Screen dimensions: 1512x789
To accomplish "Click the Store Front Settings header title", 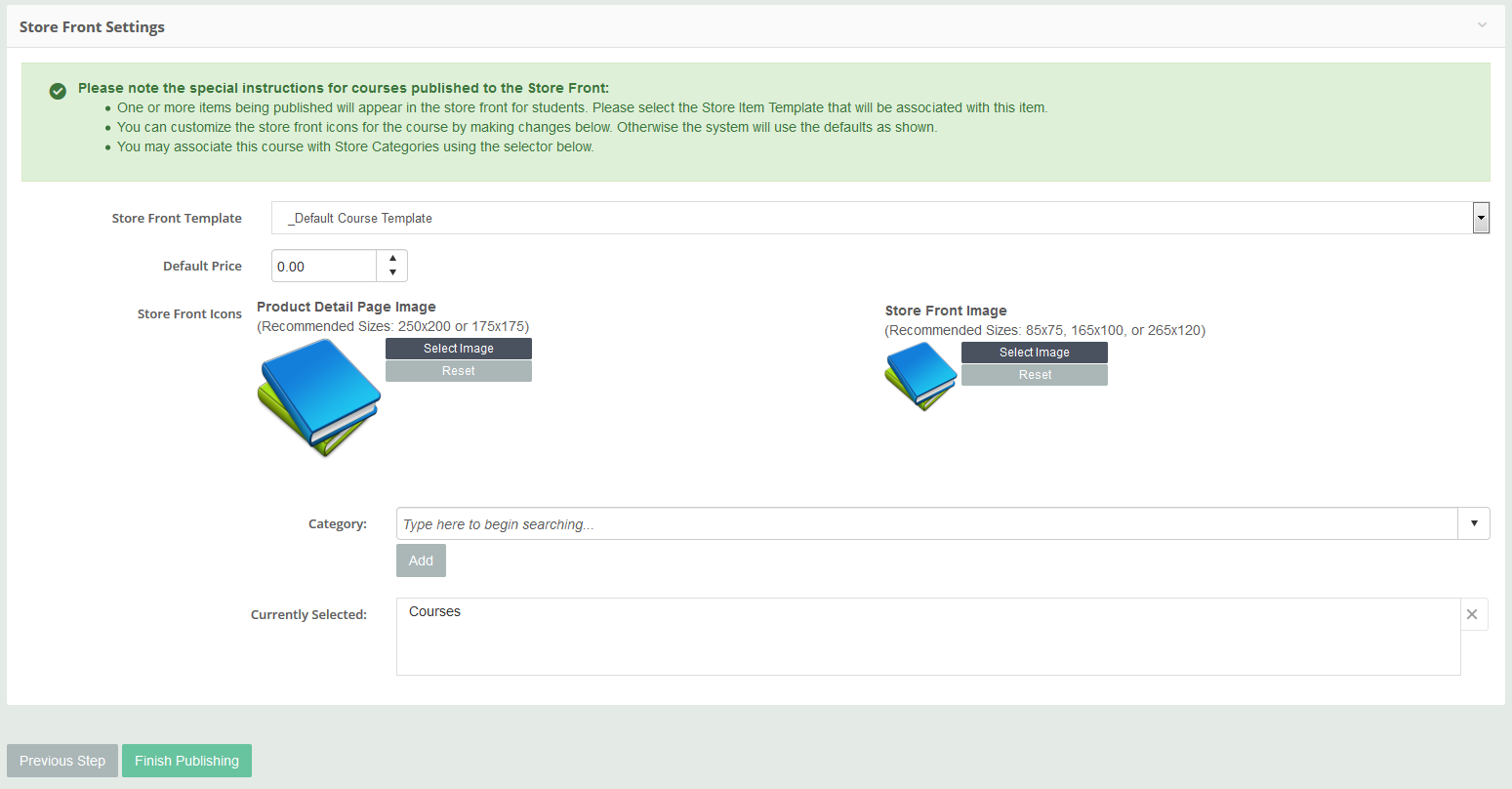I will click(92, 27).
